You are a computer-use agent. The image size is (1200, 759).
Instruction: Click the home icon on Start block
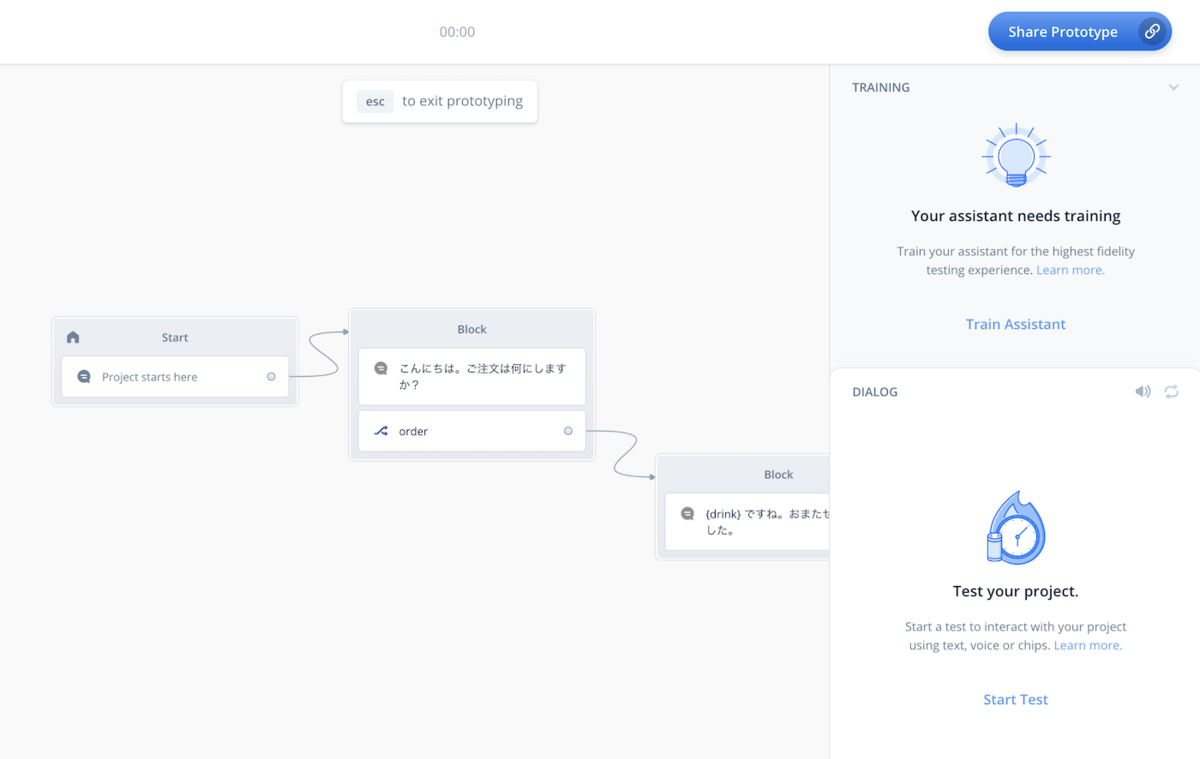(73, 337)
